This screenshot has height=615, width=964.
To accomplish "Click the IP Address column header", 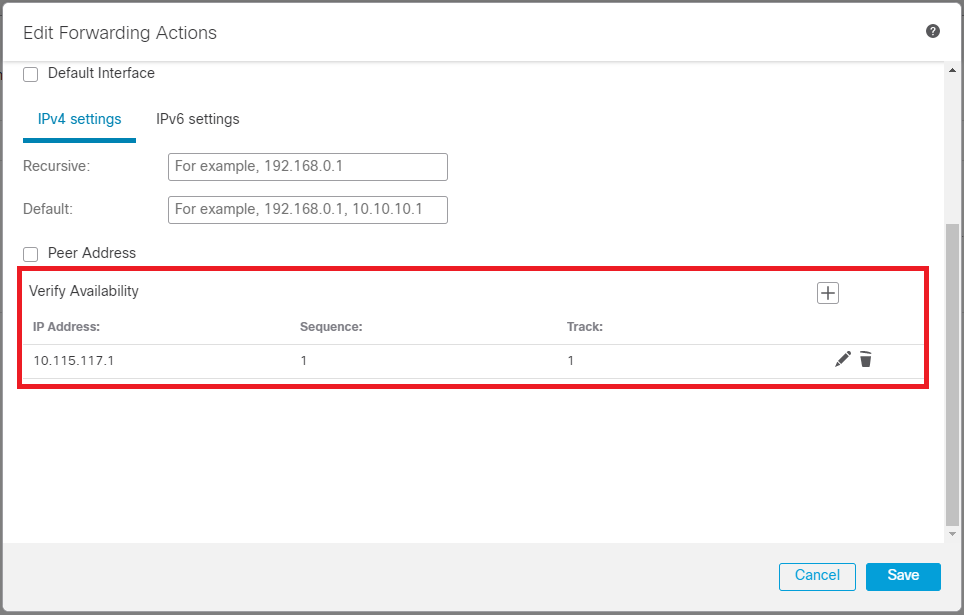I will [67, 327].
